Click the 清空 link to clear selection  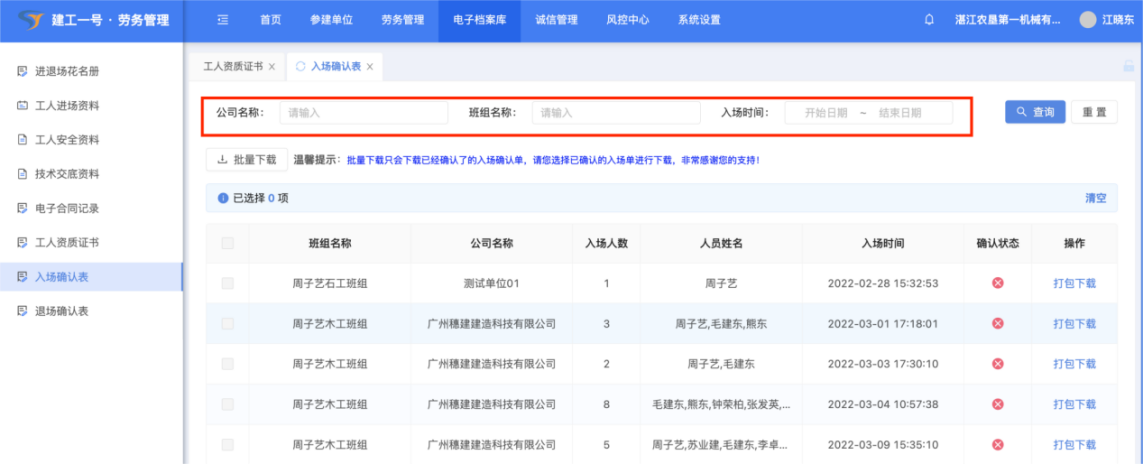[1096, 198]
